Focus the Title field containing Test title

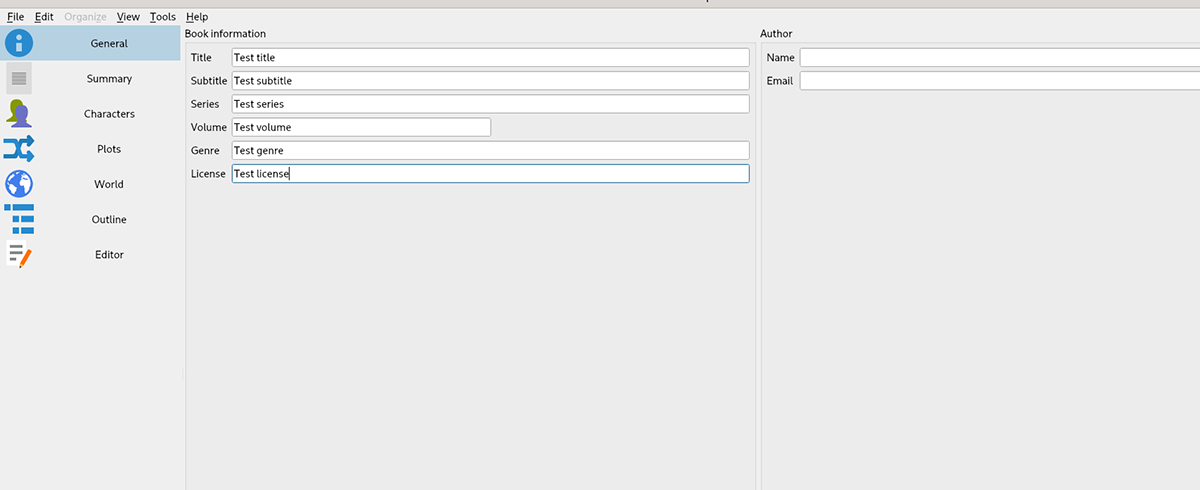[490, 58]
